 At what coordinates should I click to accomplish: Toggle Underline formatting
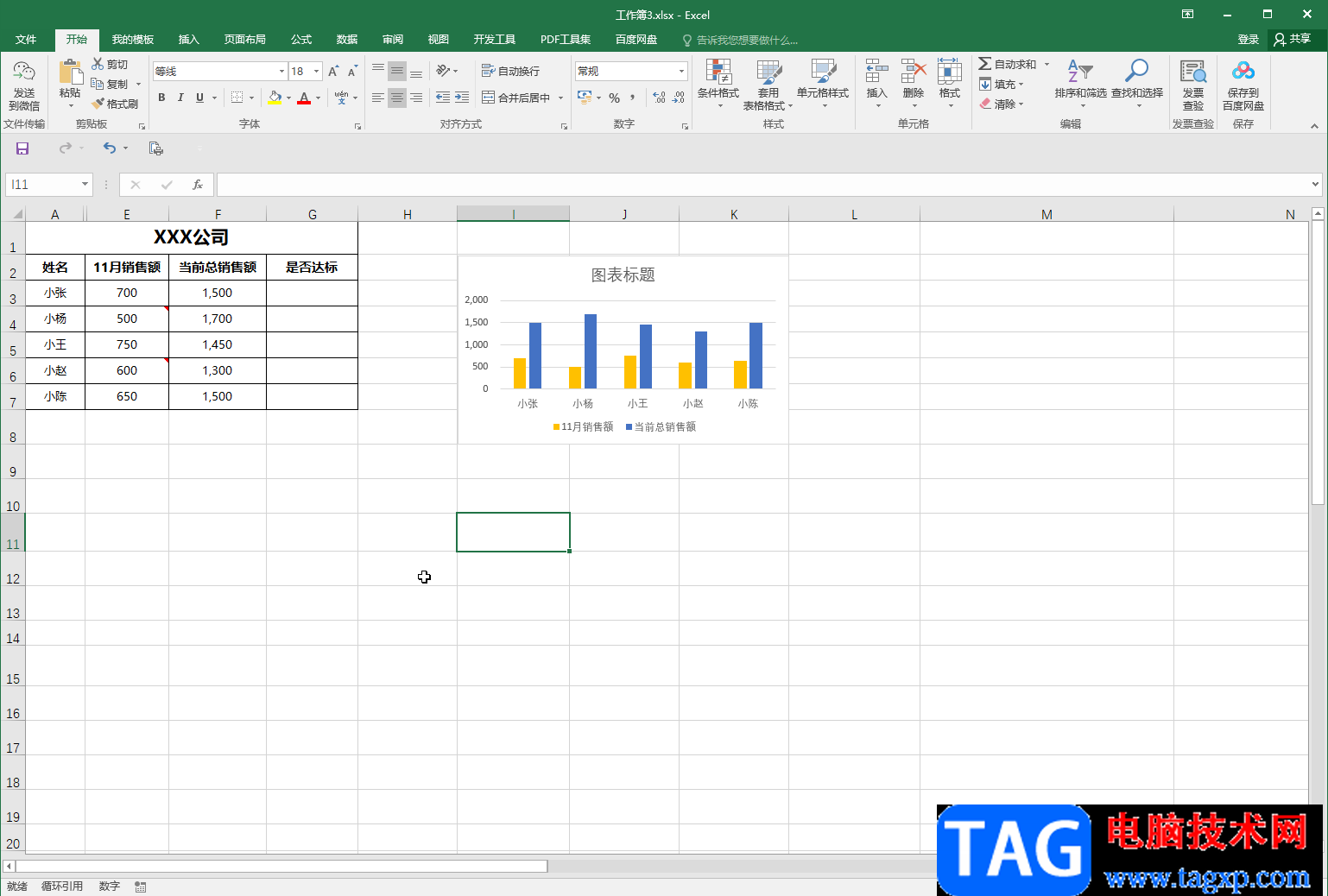199,98
